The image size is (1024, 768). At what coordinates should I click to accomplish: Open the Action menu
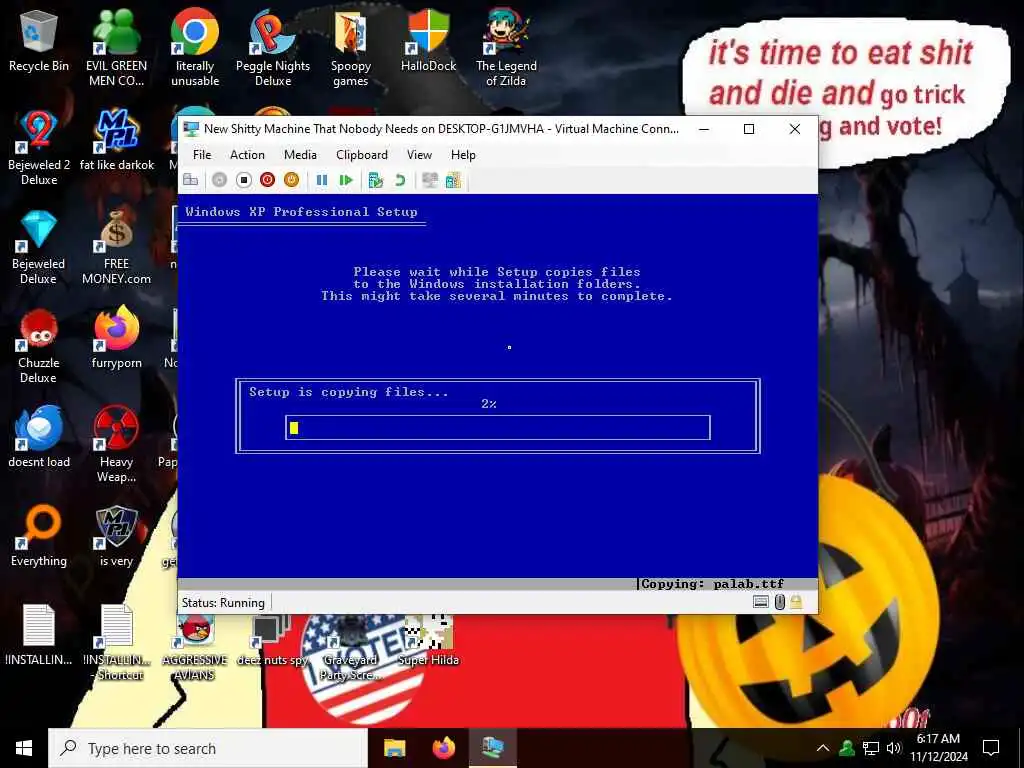[247, 155]
